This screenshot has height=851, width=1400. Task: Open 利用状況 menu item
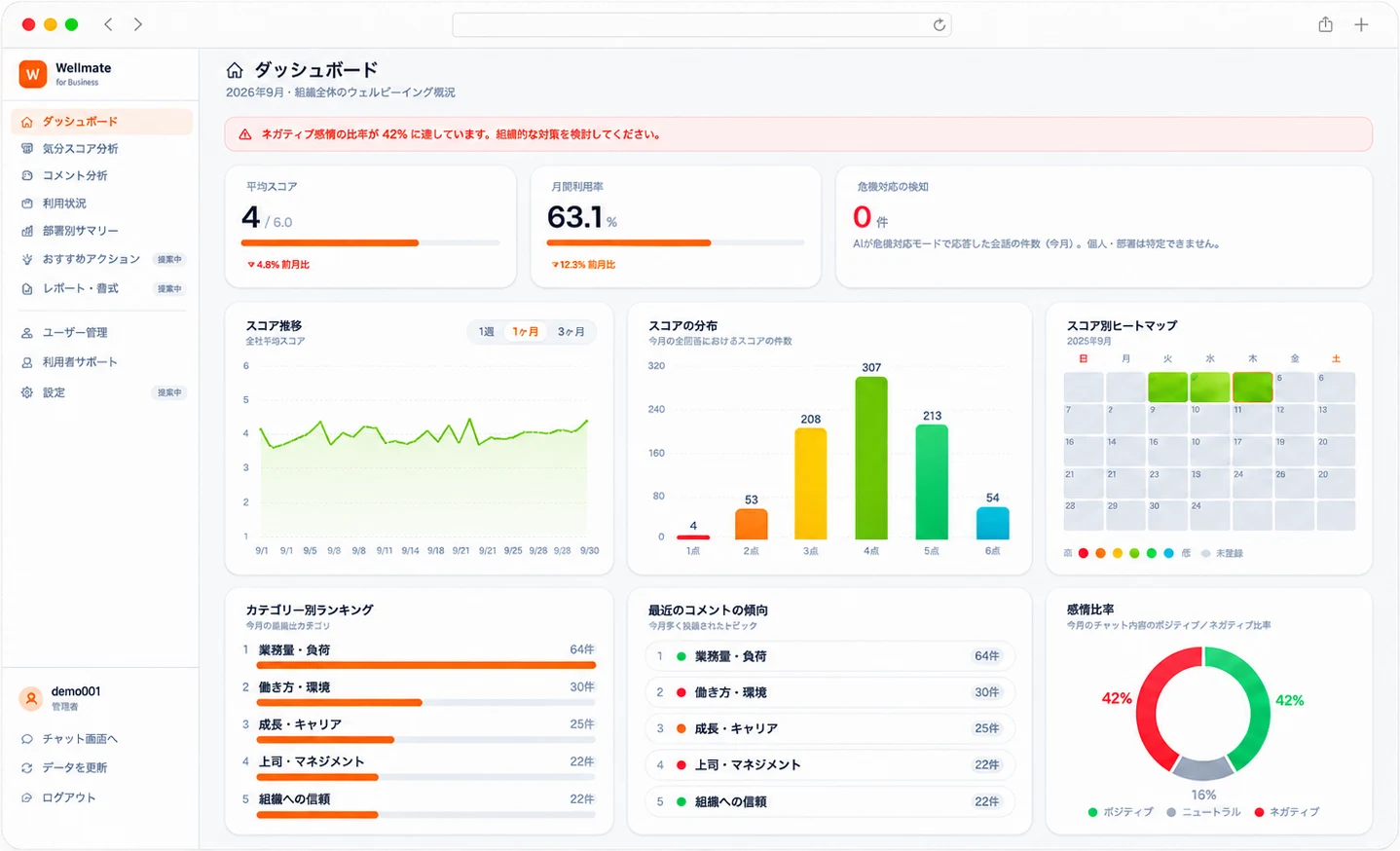102,203
